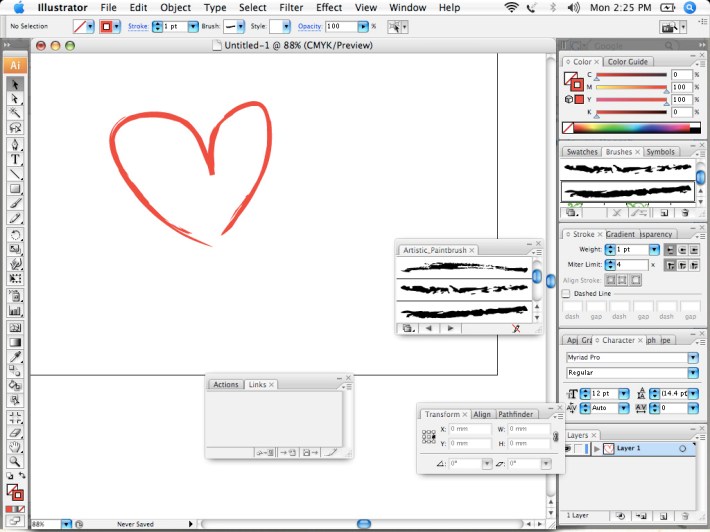Click the Layers panel trash icon
This screenshot has height=532, width=710.
[684, 515]
